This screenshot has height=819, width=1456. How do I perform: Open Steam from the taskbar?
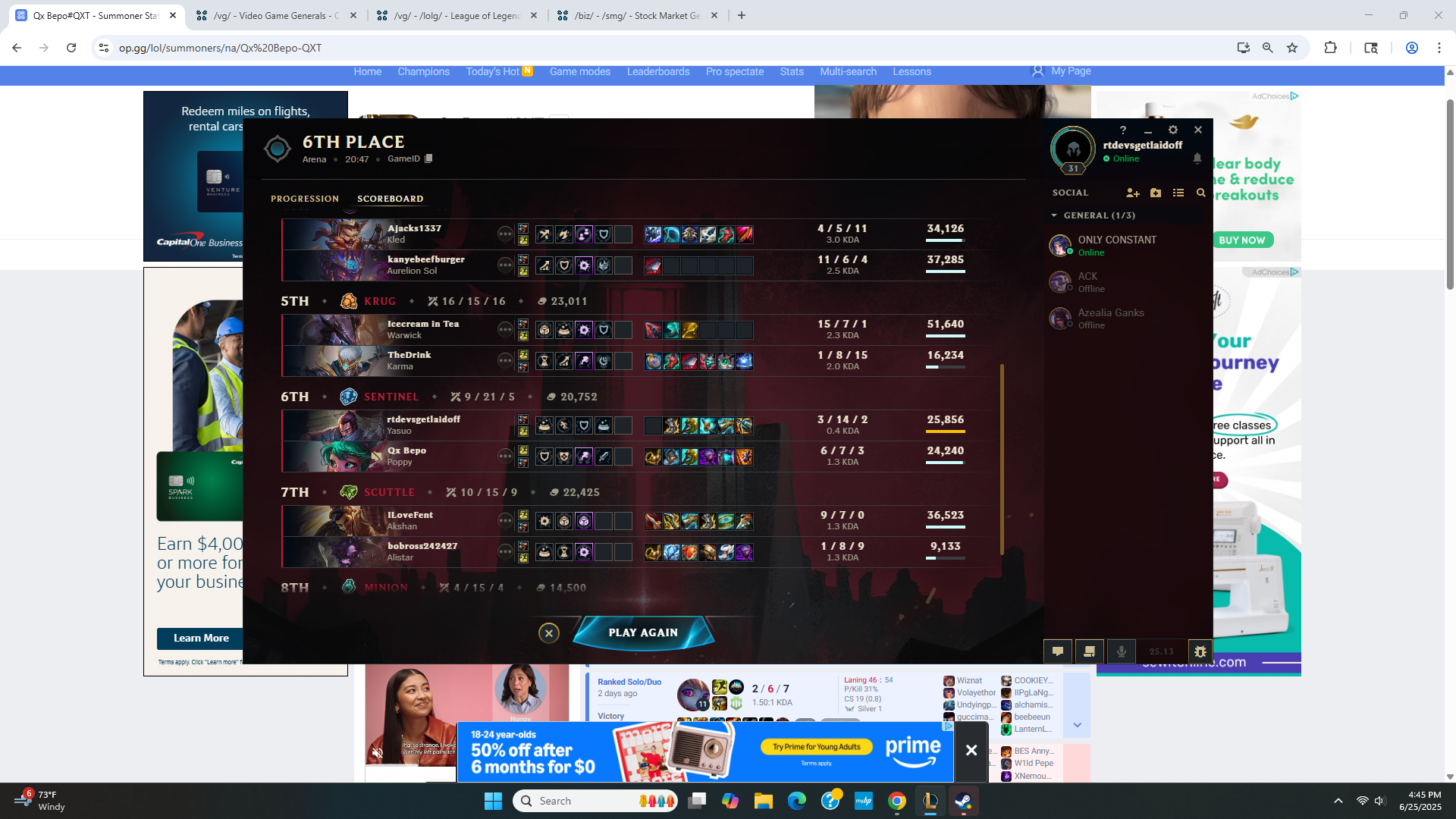(x=963, y=801)
